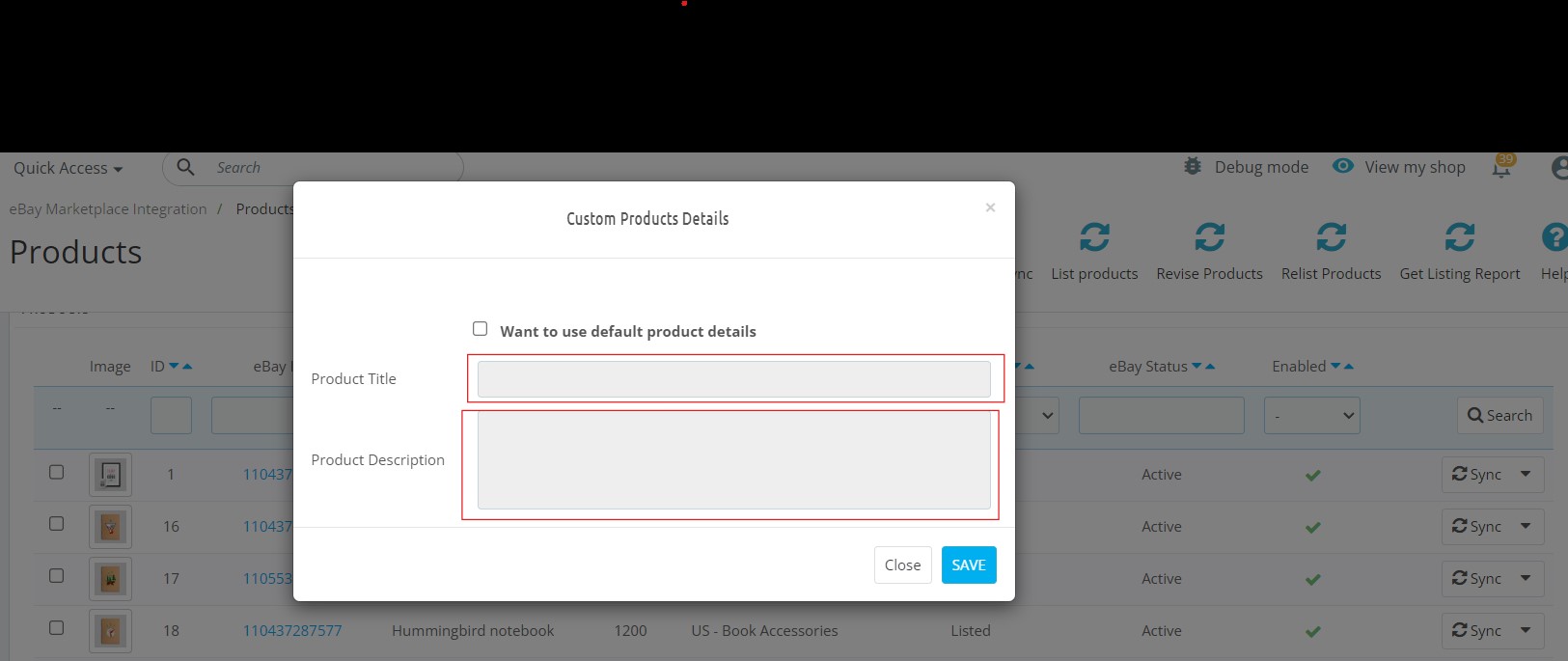Image resolution: width=1568 pixels, height=661 pixels.
Task: Click the Debug mode bug icon
Action: coord(1193,166)
